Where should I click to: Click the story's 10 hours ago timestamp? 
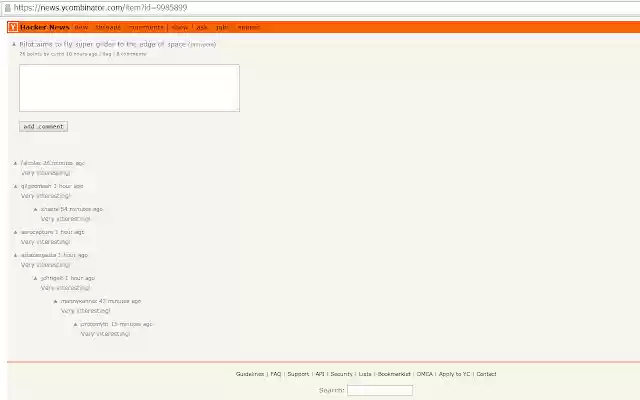tap(82, 54)
